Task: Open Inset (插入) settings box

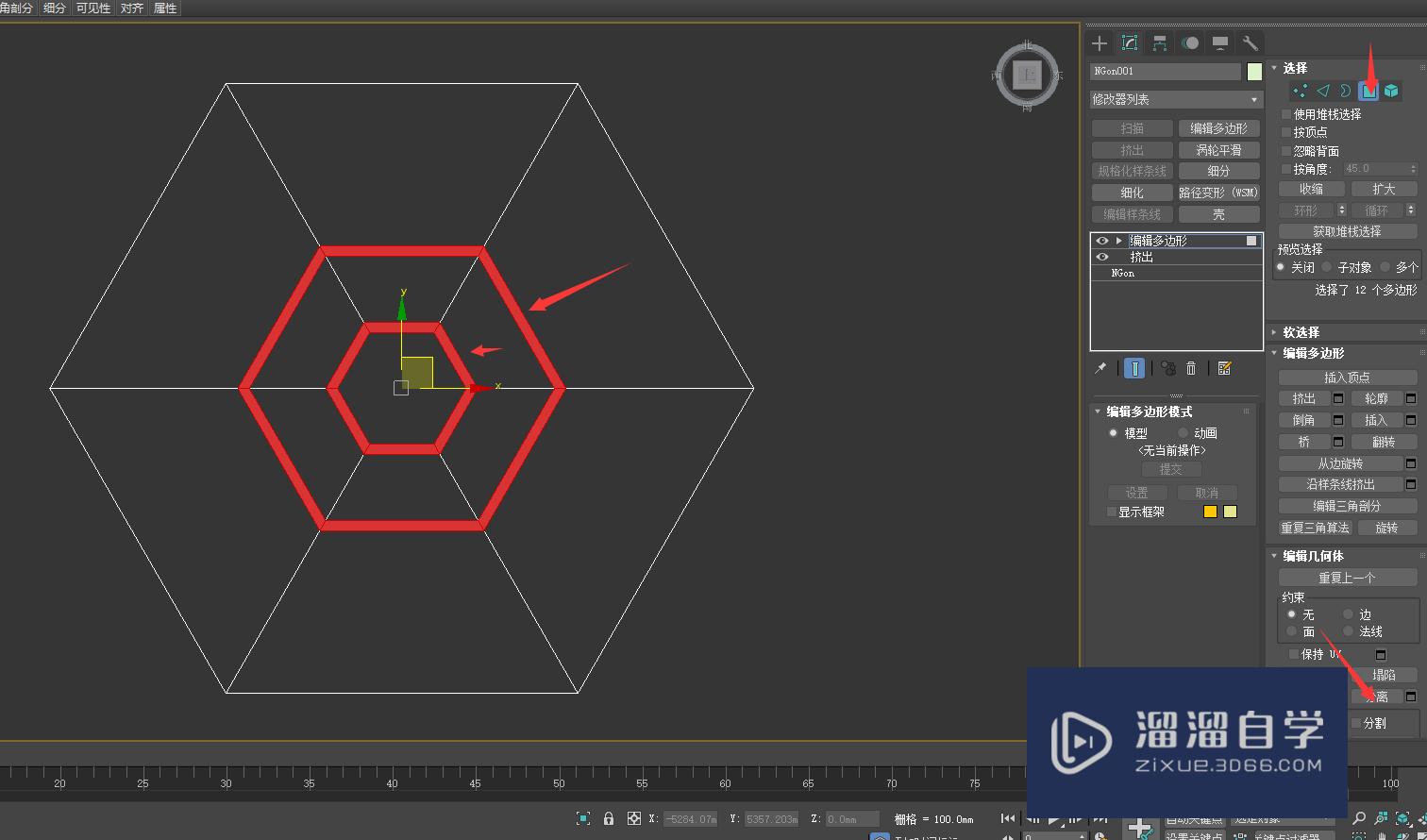Action: click(1411, 420)
